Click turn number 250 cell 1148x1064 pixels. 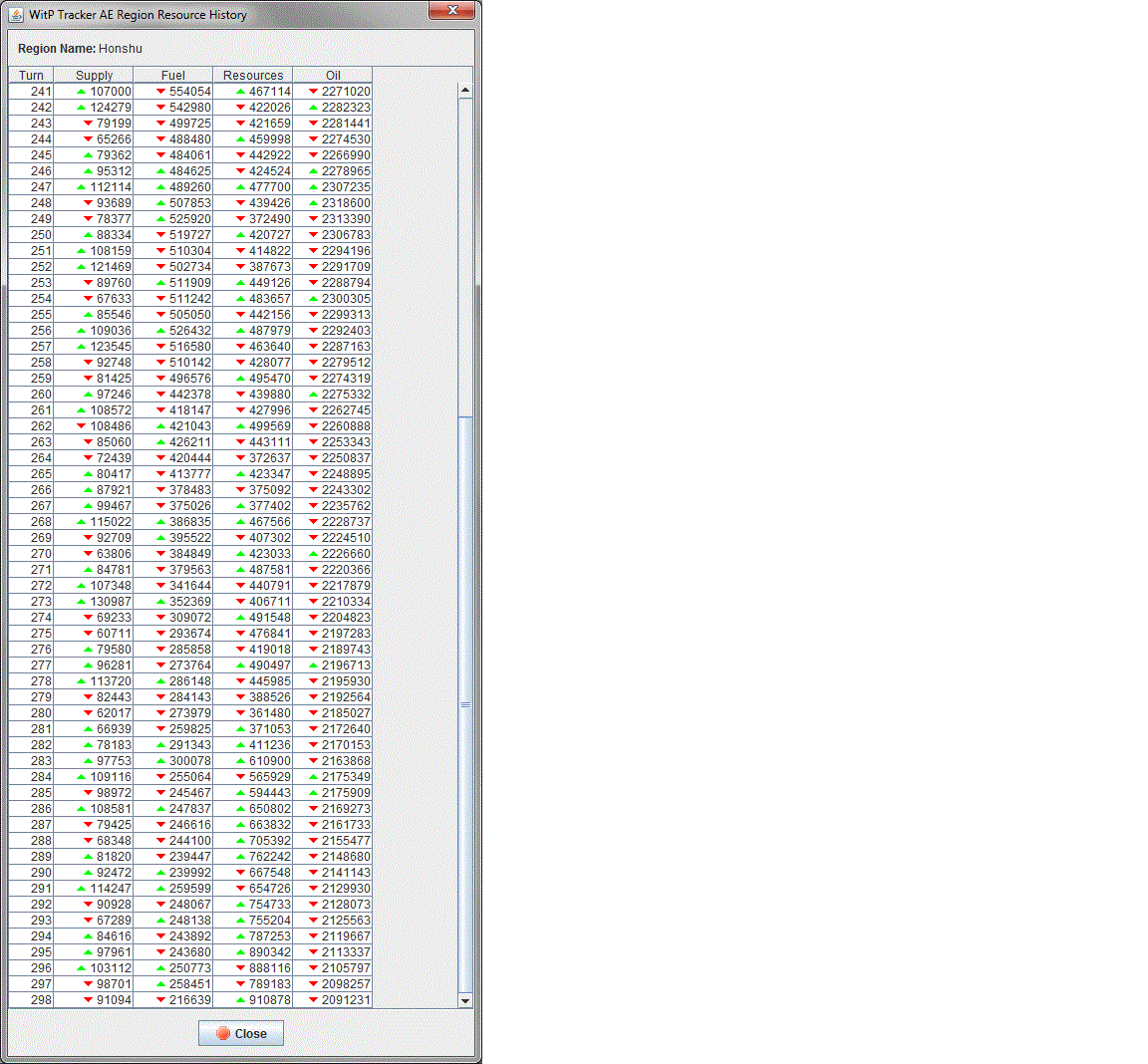click(x=31, y=235)
